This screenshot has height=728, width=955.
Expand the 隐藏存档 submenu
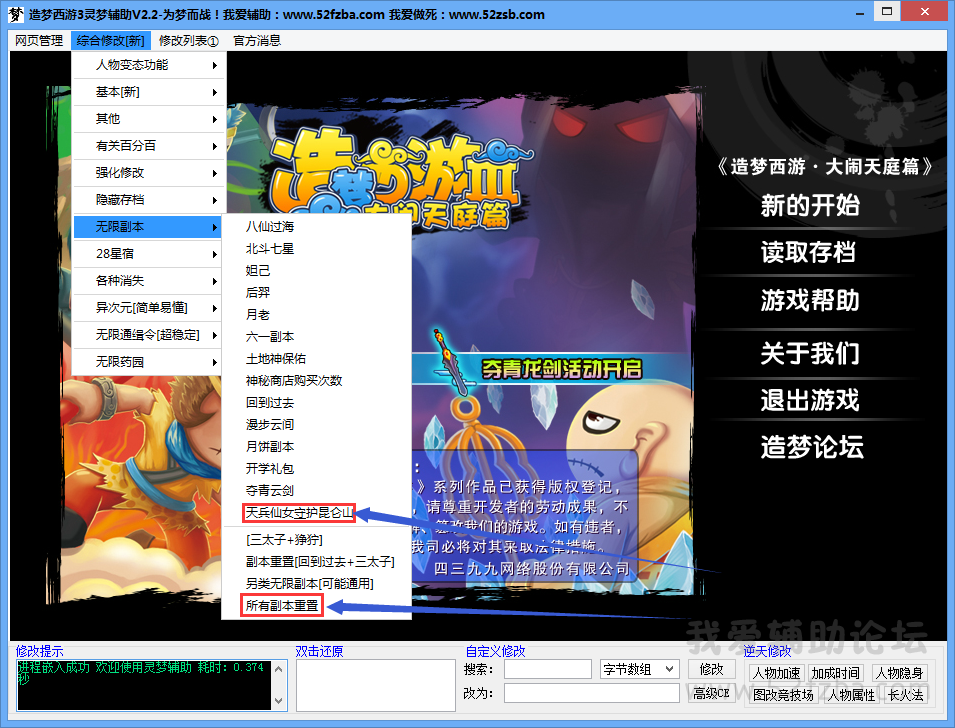click(x=149, y=200)
